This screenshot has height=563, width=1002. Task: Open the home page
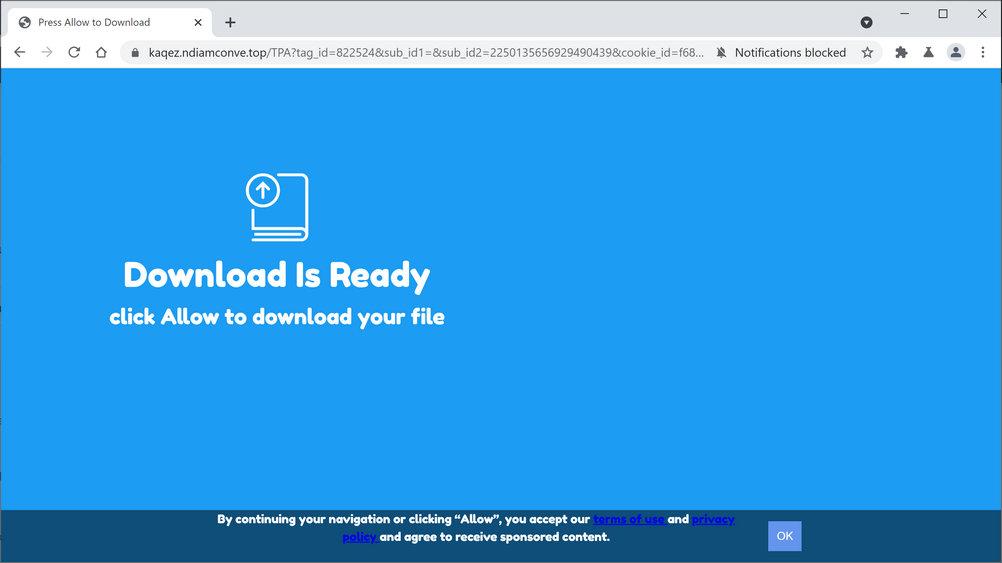tap(101, 52)
